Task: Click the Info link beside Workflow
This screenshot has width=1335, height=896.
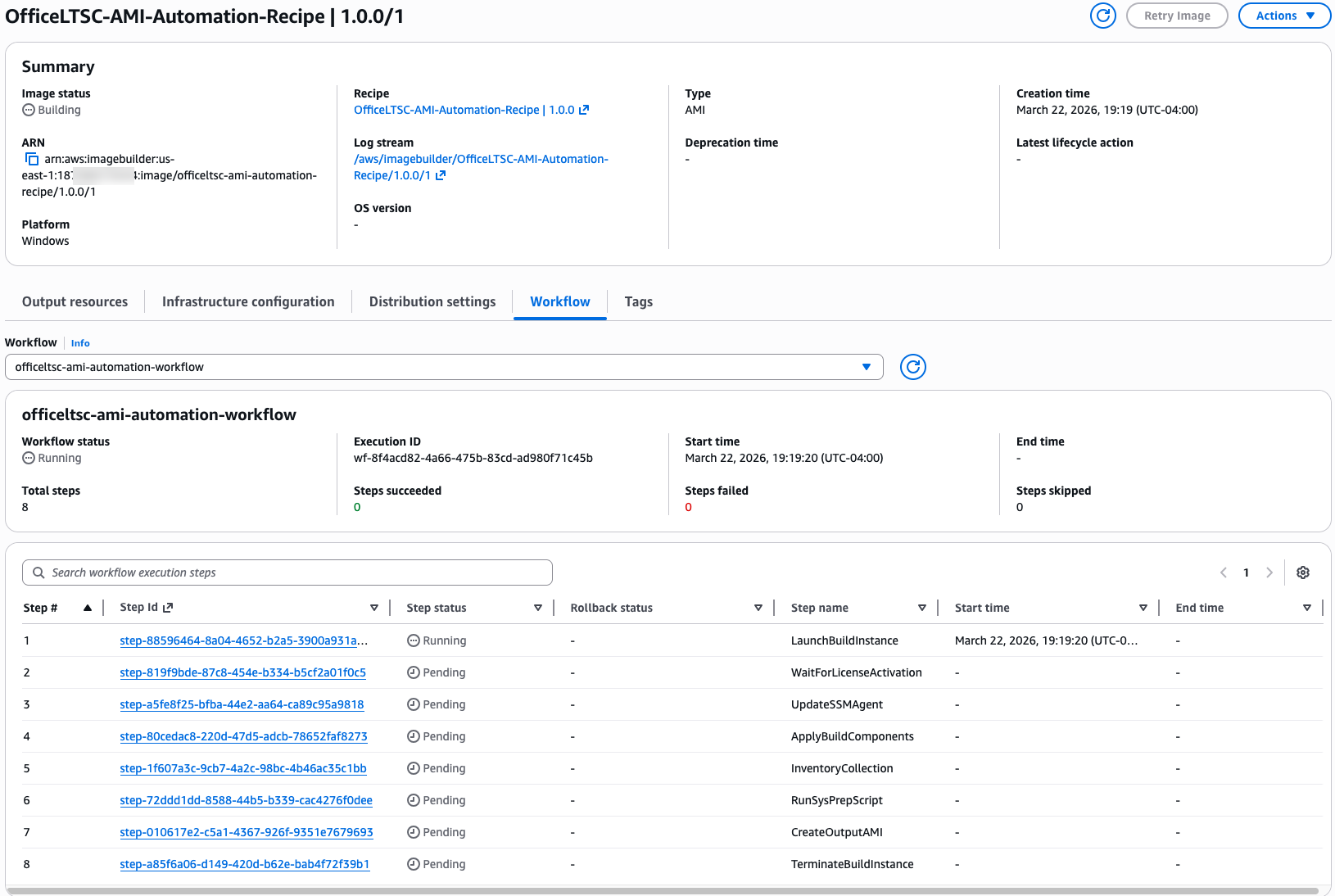Action: pos(79,342)
